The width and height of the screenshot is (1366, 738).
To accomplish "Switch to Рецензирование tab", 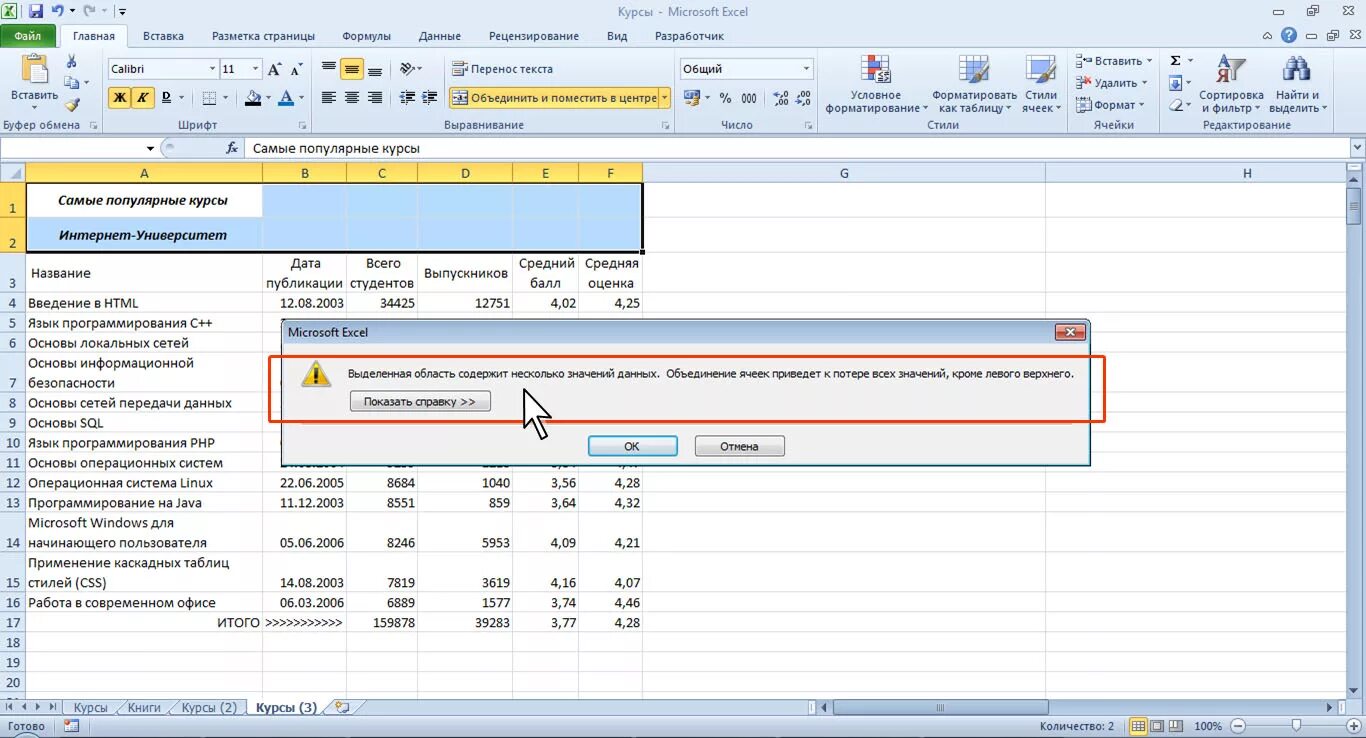I will pos(534,36).
